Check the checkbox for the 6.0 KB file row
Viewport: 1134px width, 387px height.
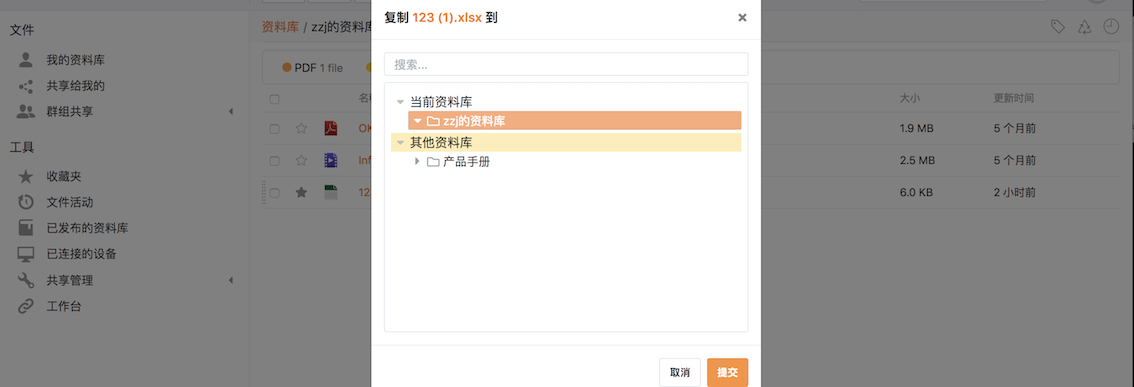pyautogui.click(x=275, y=193)
